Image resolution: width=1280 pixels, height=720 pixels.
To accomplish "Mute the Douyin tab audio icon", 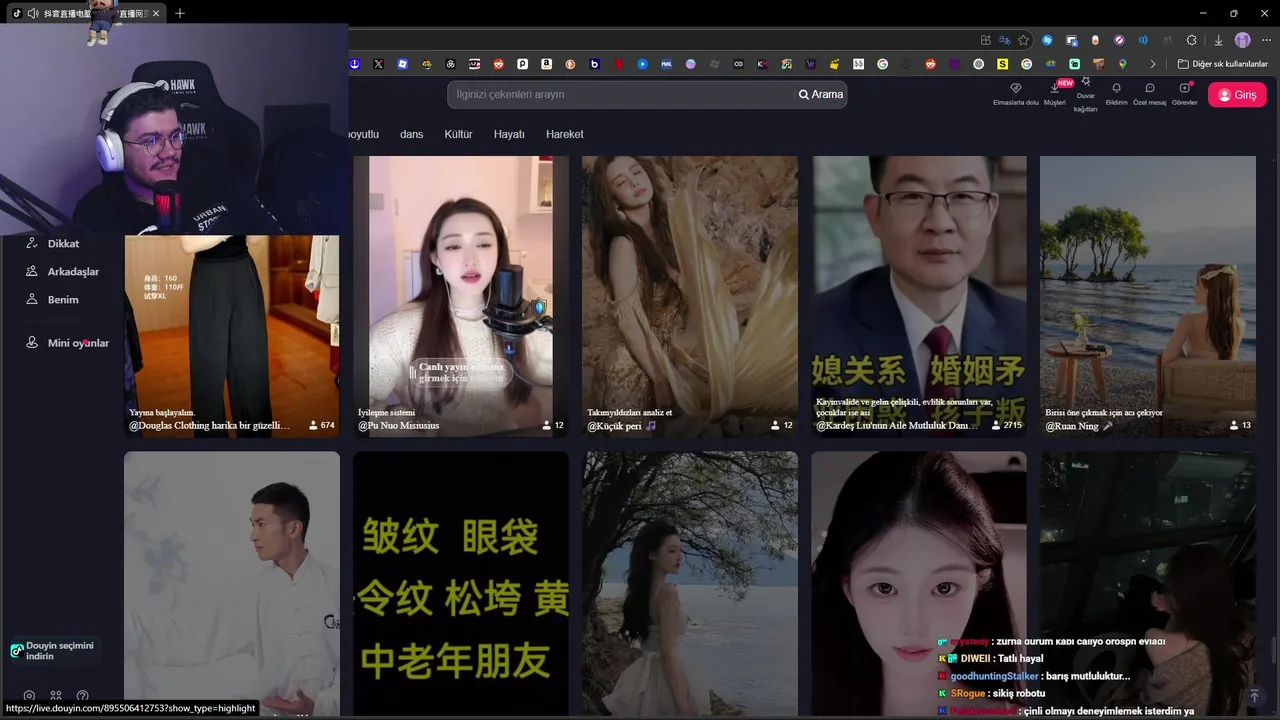I will [x=33, y=13].
